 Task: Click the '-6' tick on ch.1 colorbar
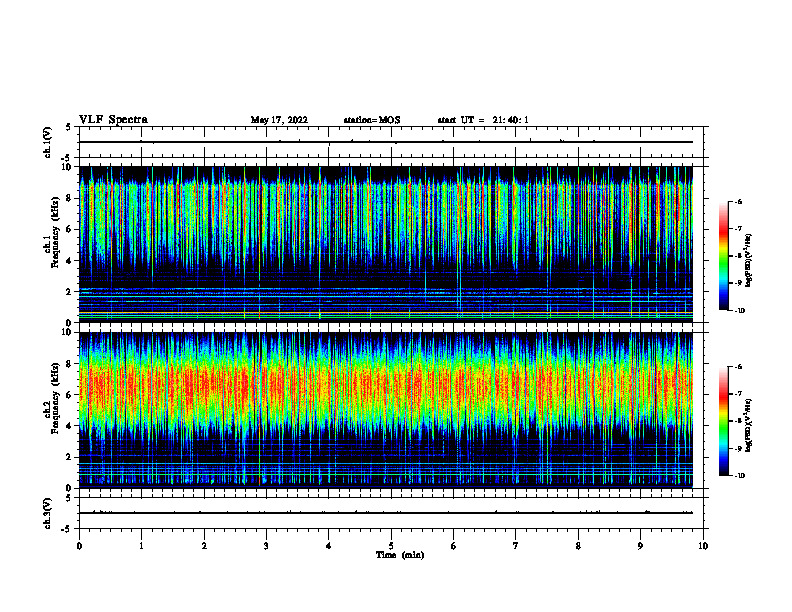tap(739, 202)
